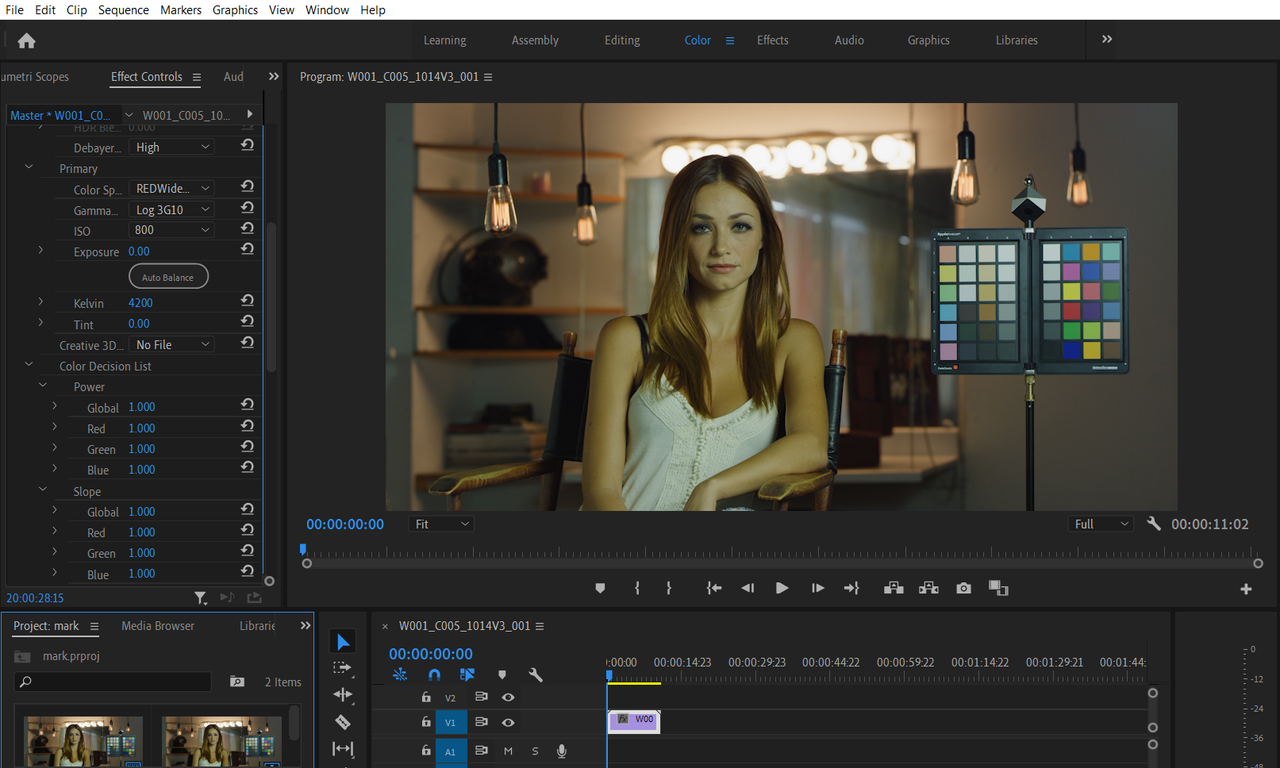Select the Razor tool
This screenshot has height=768, width=1280.
click(342, 722)
